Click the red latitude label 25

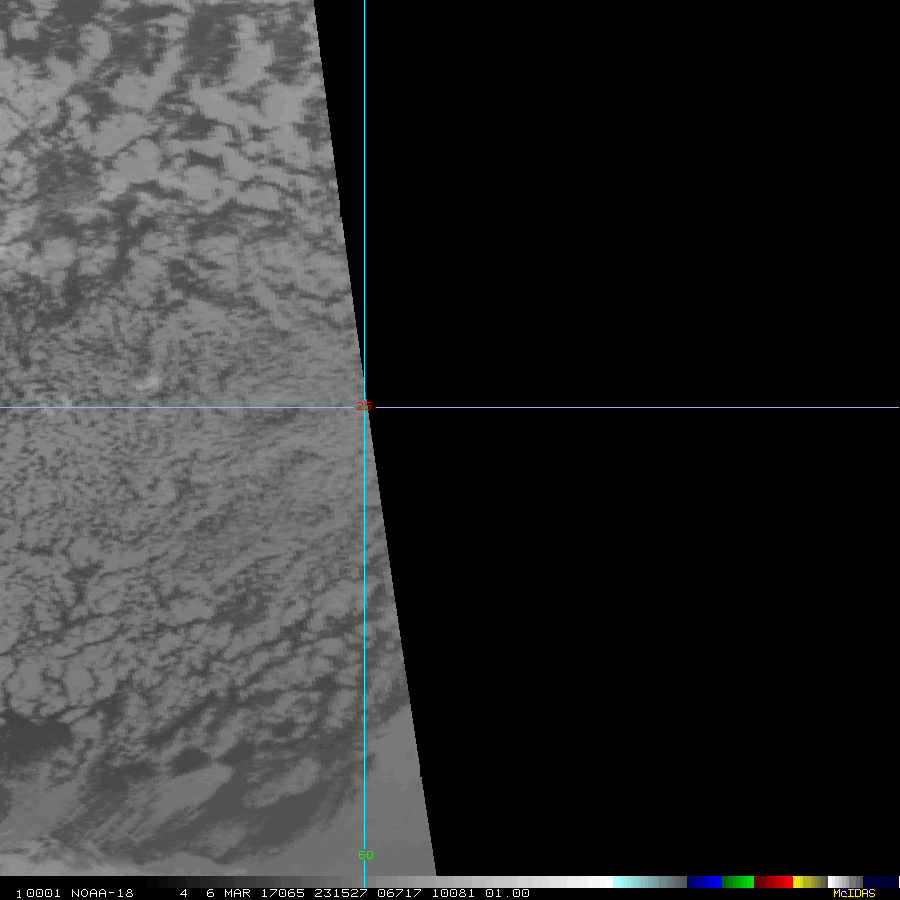tap(364, 405)
